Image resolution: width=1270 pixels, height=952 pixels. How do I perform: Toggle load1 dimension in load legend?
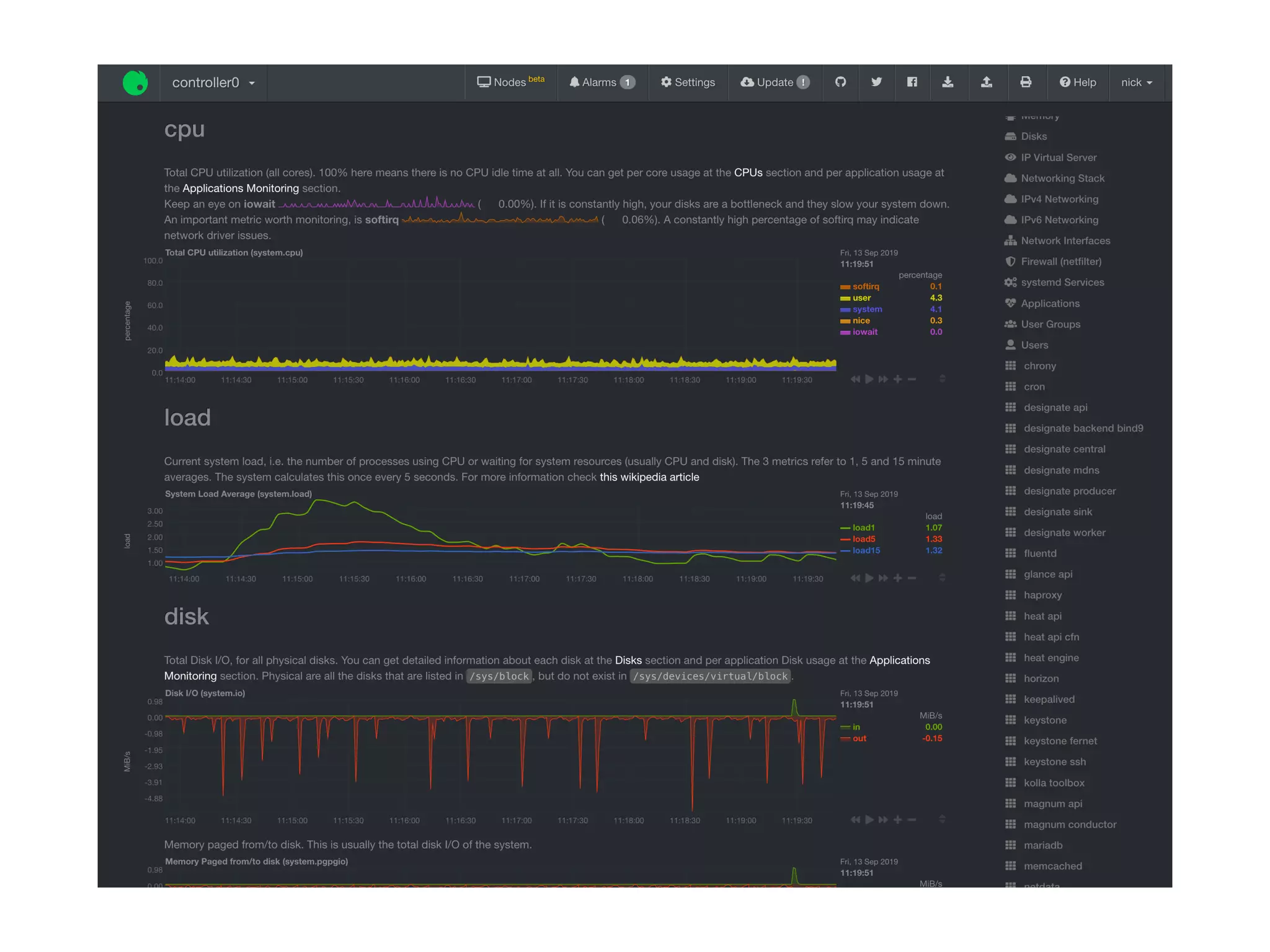863,527
